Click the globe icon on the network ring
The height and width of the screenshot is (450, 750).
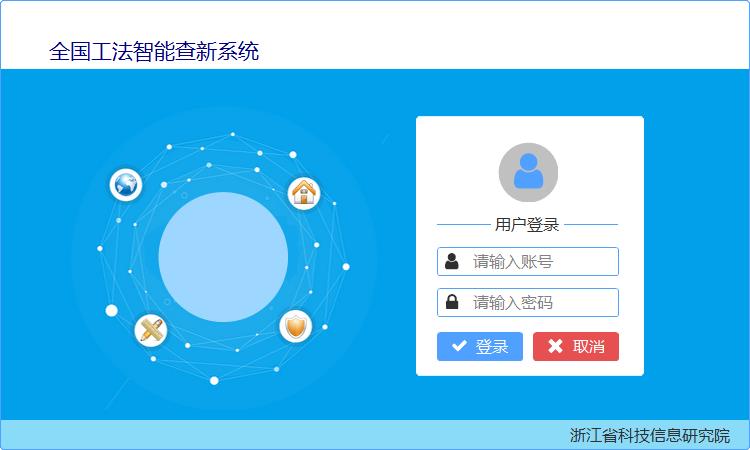126,185
